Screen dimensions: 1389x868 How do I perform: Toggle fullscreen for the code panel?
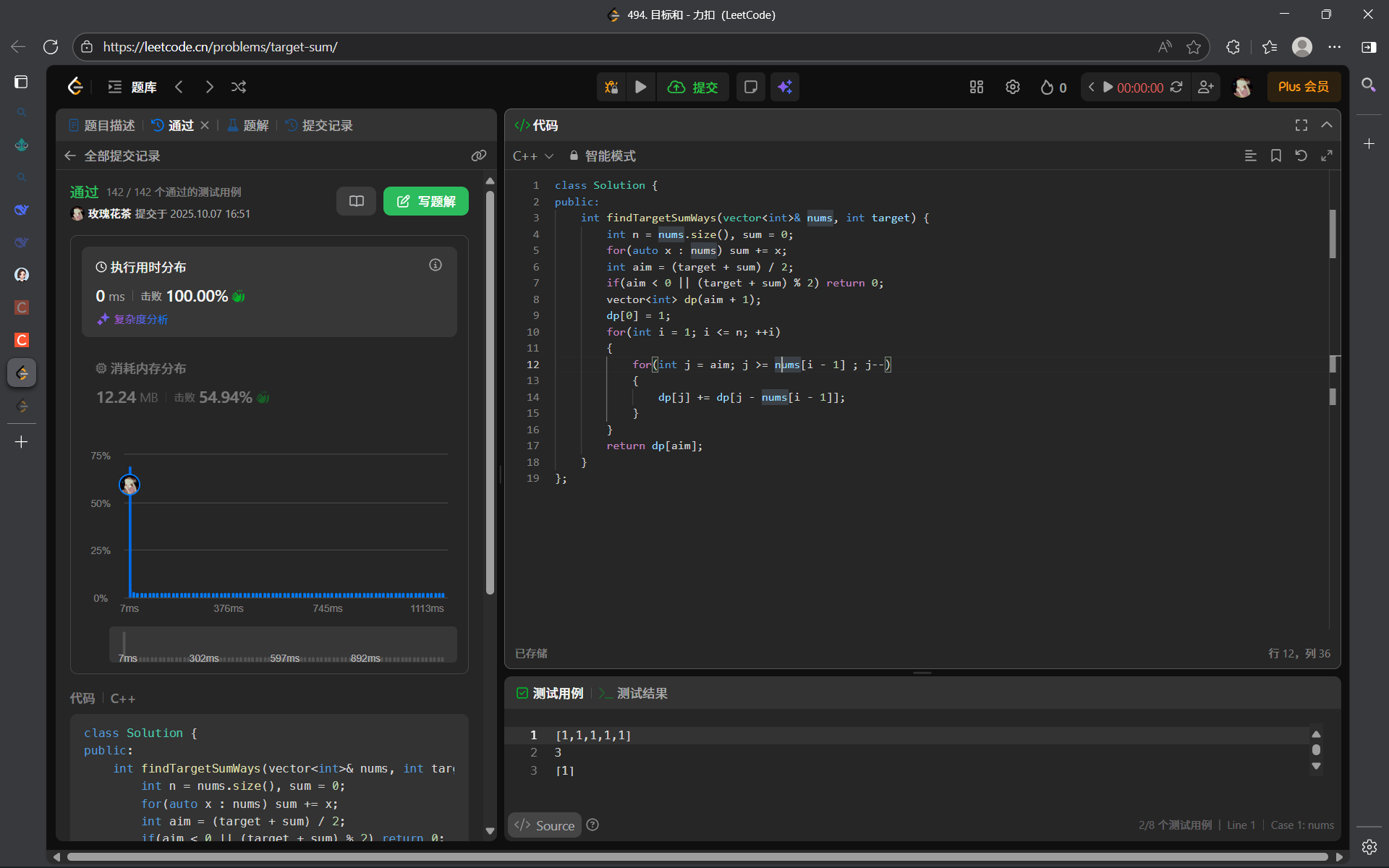1301,125
